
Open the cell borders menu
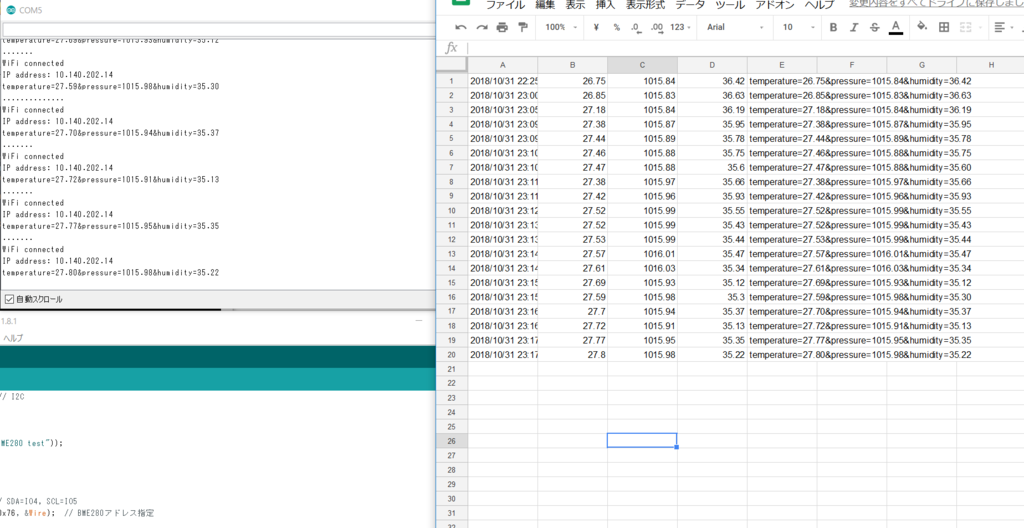944,27
